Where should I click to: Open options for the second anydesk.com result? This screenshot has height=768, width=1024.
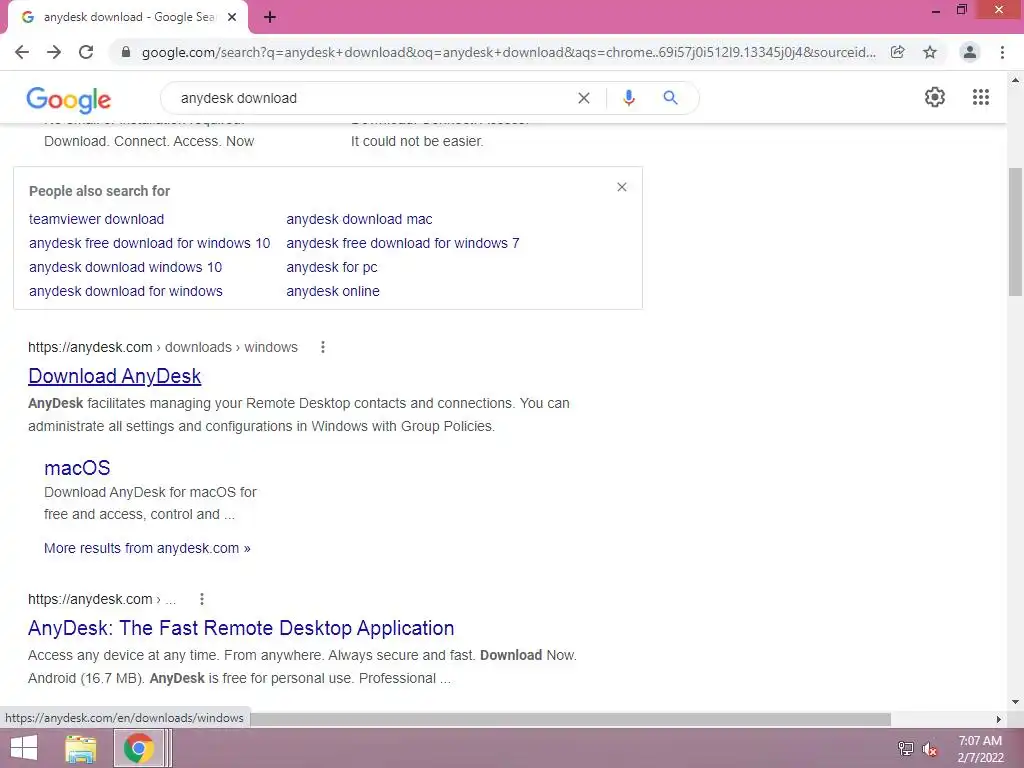202,600
